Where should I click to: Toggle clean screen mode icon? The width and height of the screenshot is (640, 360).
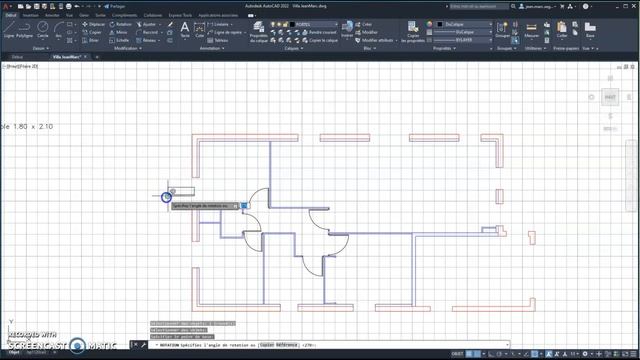(625, 354)
